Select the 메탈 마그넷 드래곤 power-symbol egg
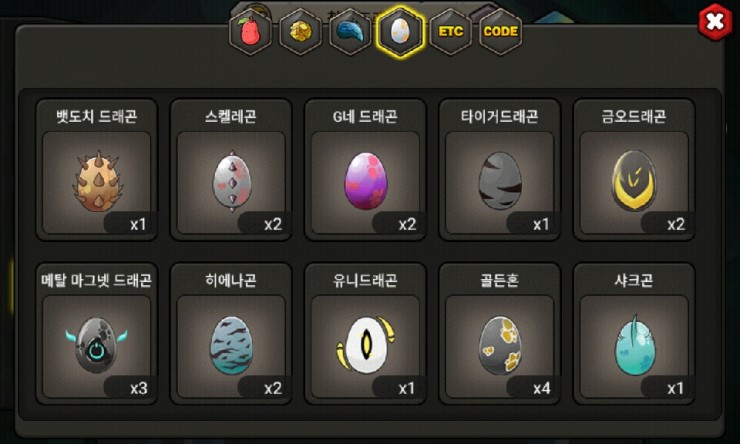The width and height of the screenshot is (740, 444). 97,346
